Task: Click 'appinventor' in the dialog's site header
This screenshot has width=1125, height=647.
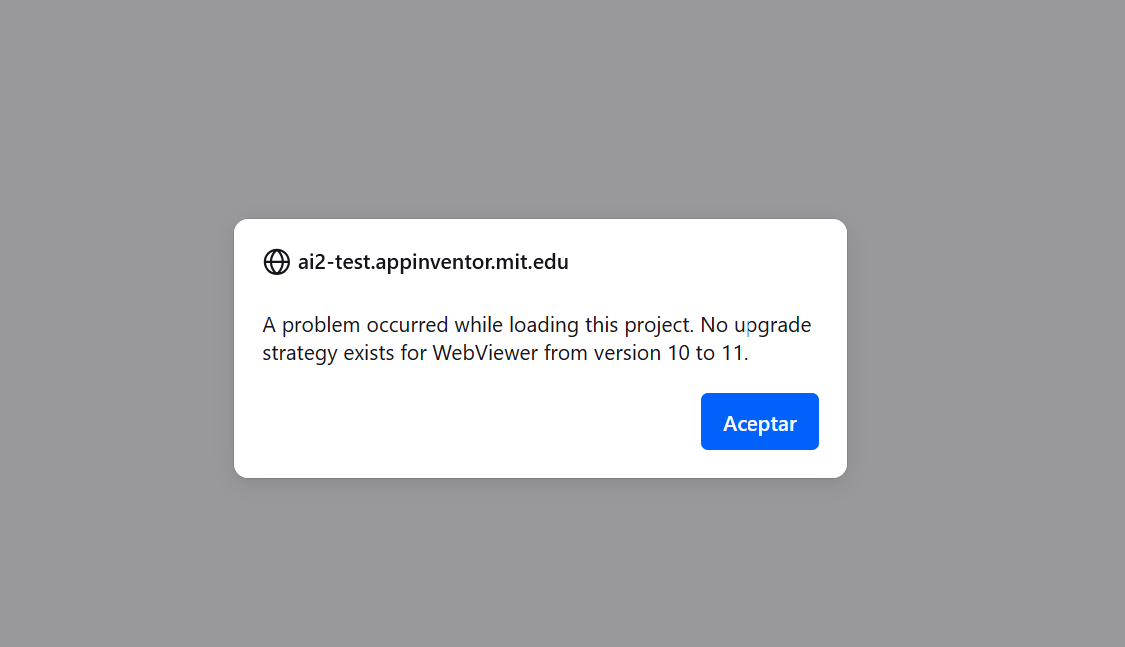Action: tap(435, 262)
